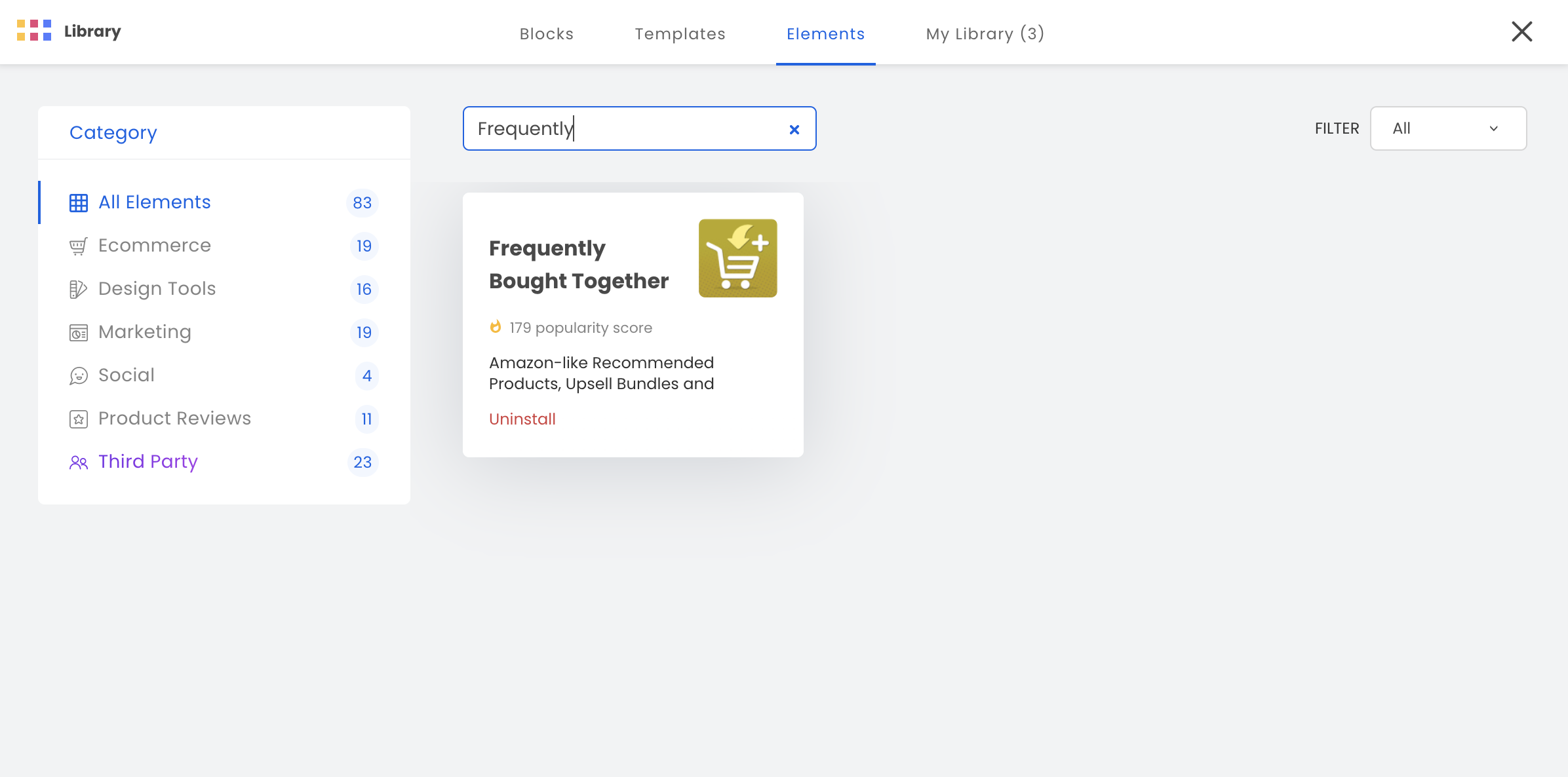Expand the filter dropdown chevron arrow
The image size is (1568, 777).
pos(1494,128)
